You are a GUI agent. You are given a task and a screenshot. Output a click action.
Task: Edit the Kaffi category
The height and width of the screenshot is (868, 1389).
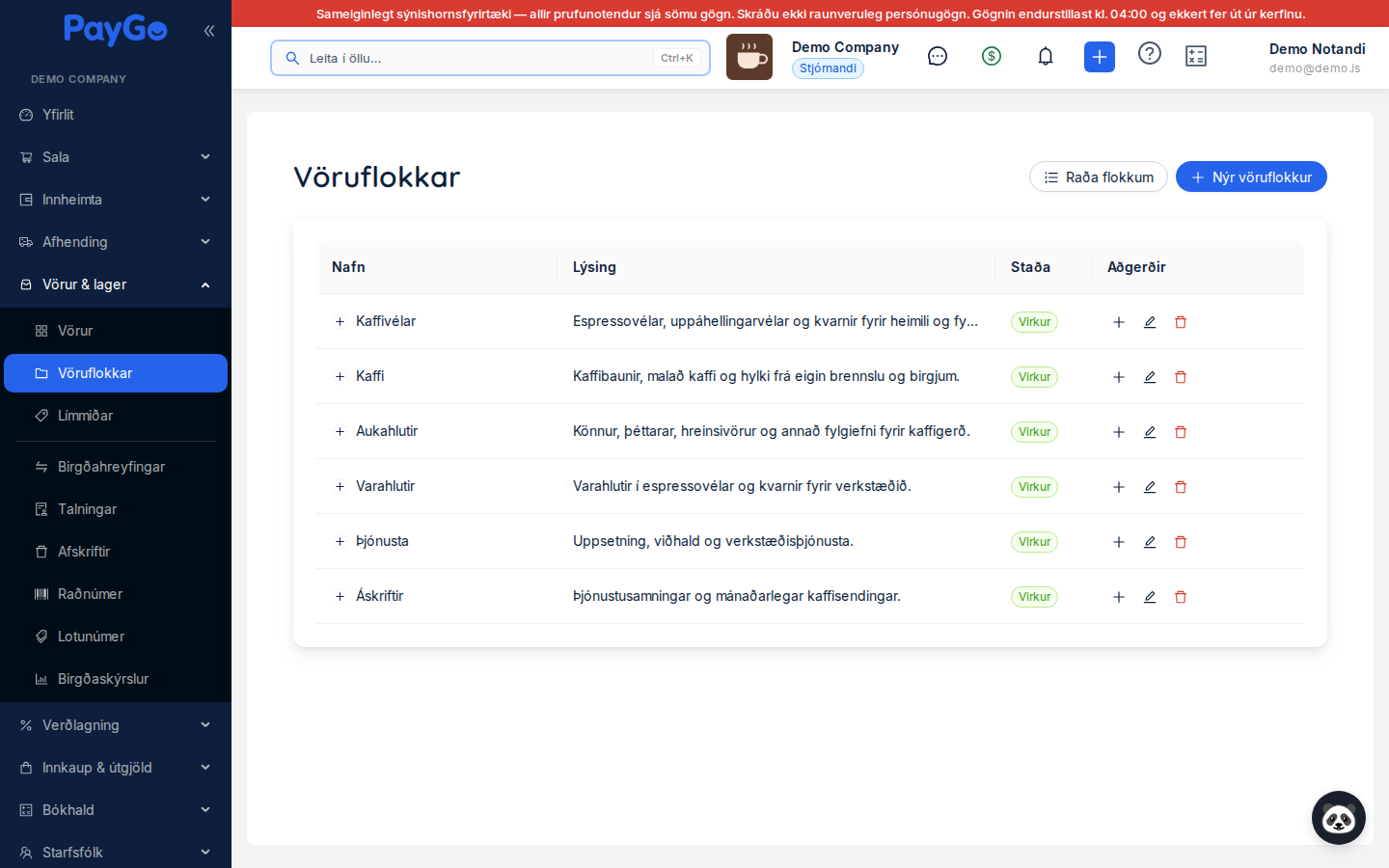point(1150,377)
